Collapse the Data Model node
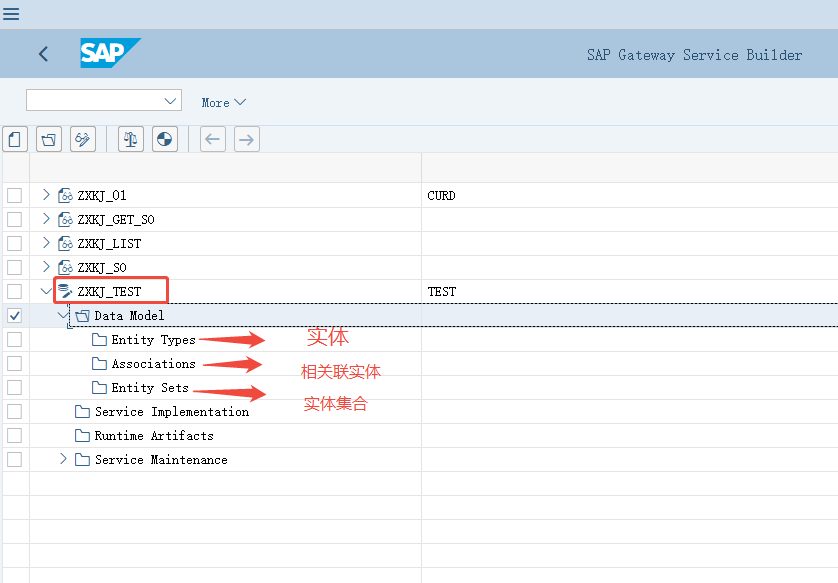 point(63,315)
